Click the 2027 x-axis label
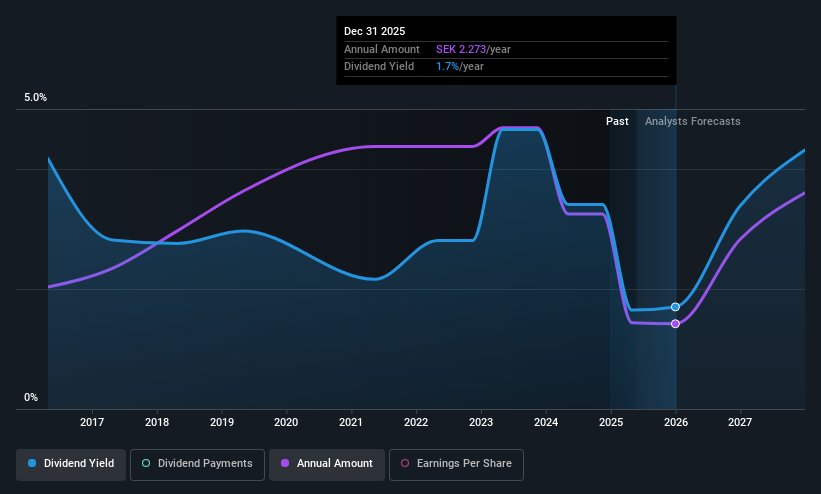 pos(740,422)
